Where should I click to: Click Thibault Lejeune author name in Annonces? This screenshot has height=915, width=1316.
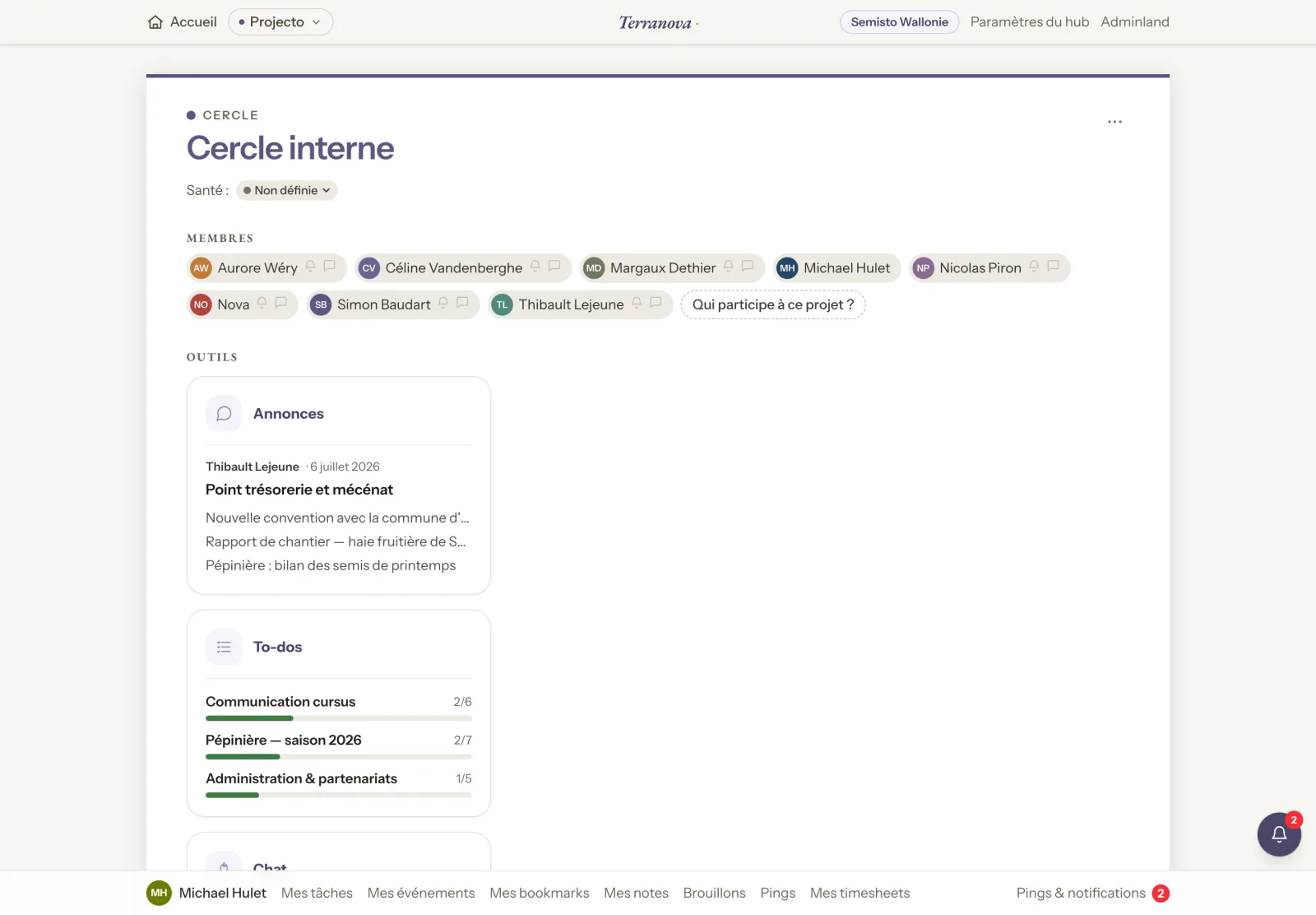[x=253, y=467]
